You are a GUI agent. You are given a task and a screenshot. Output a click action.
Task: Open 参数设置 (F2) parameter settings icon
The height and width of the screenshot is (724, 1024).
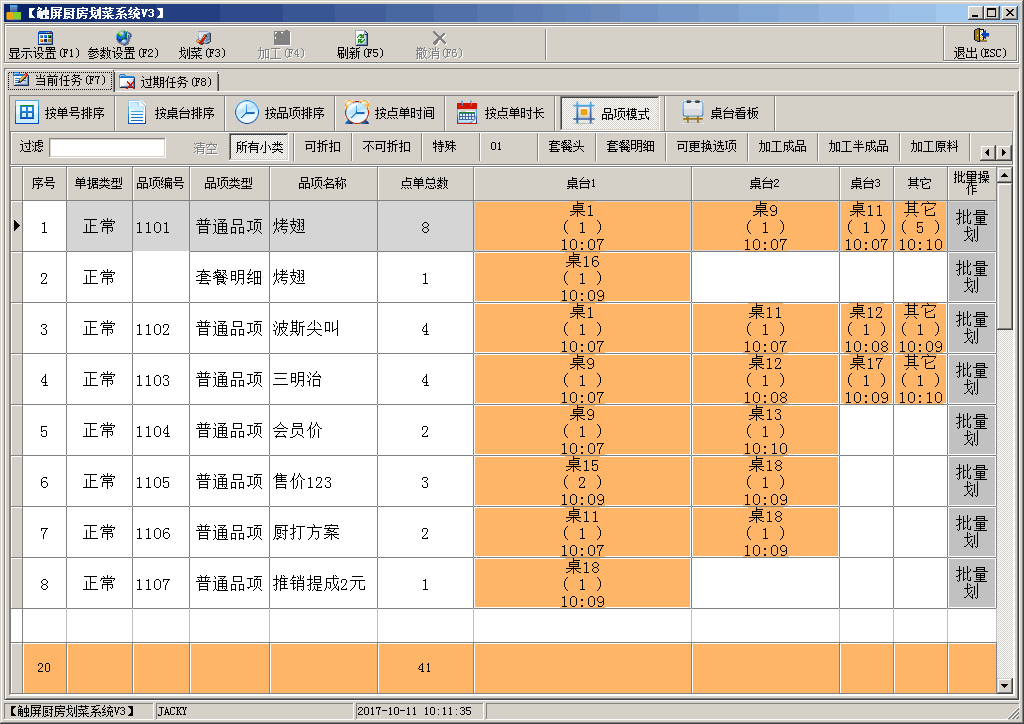tap(123, 38)
